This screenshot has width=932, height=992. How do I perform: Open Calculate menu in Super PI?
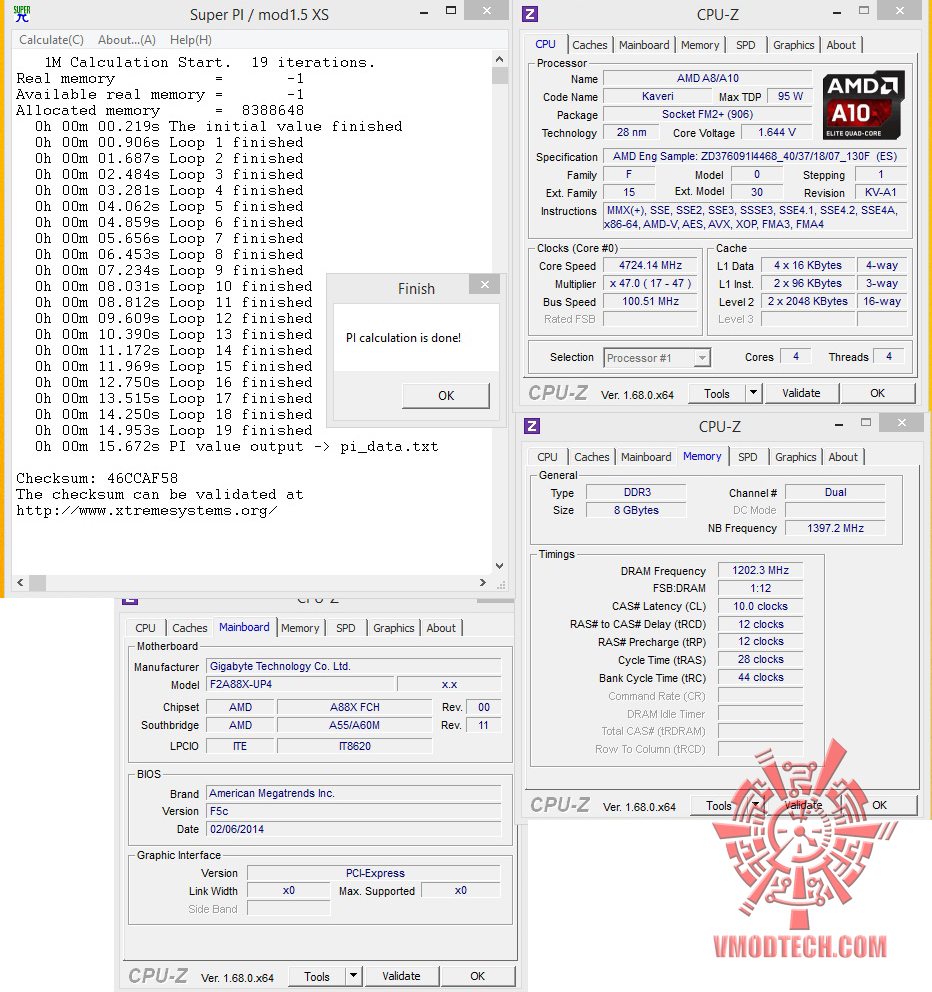pyautogui.click(x=51, y=40)
